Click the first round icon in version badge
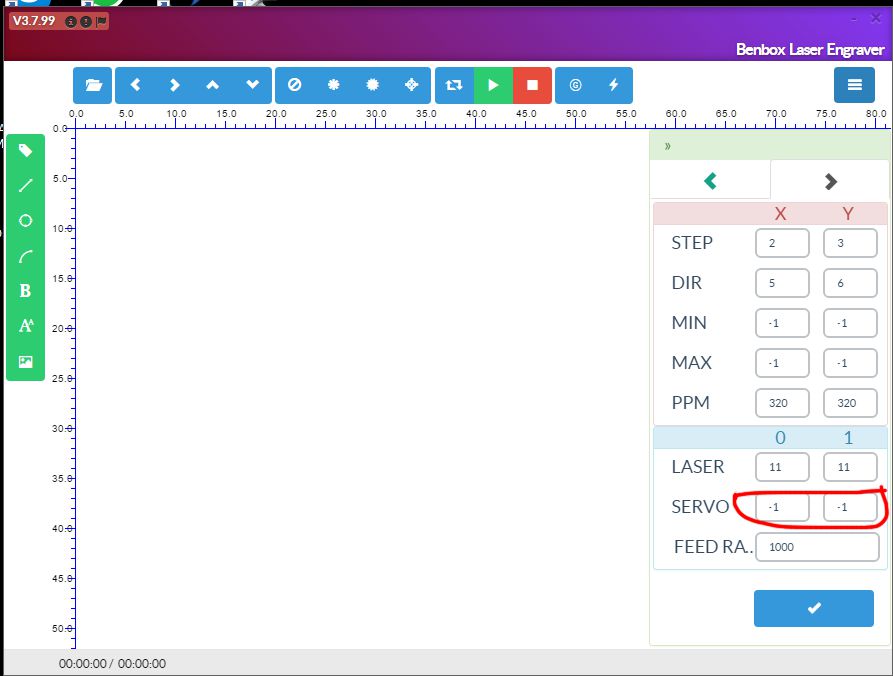 [x=71, y=22]
